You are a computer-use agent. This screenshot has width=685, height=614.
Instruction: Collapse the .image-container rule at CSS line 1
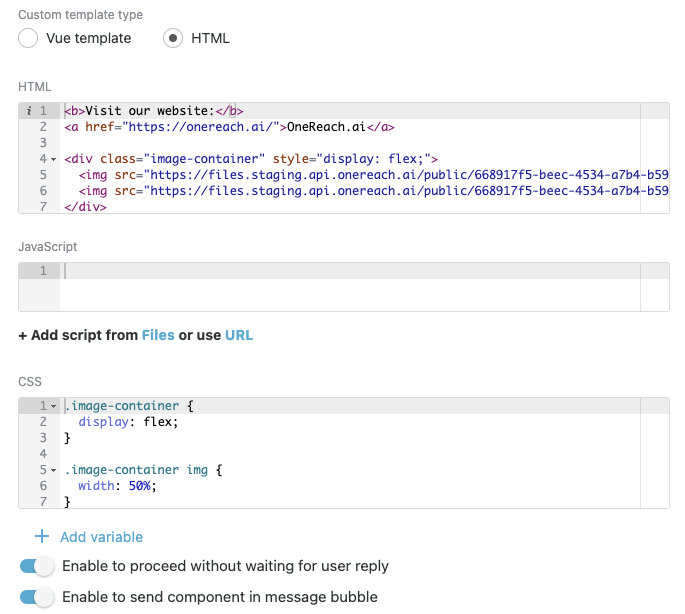click(54, 406)
